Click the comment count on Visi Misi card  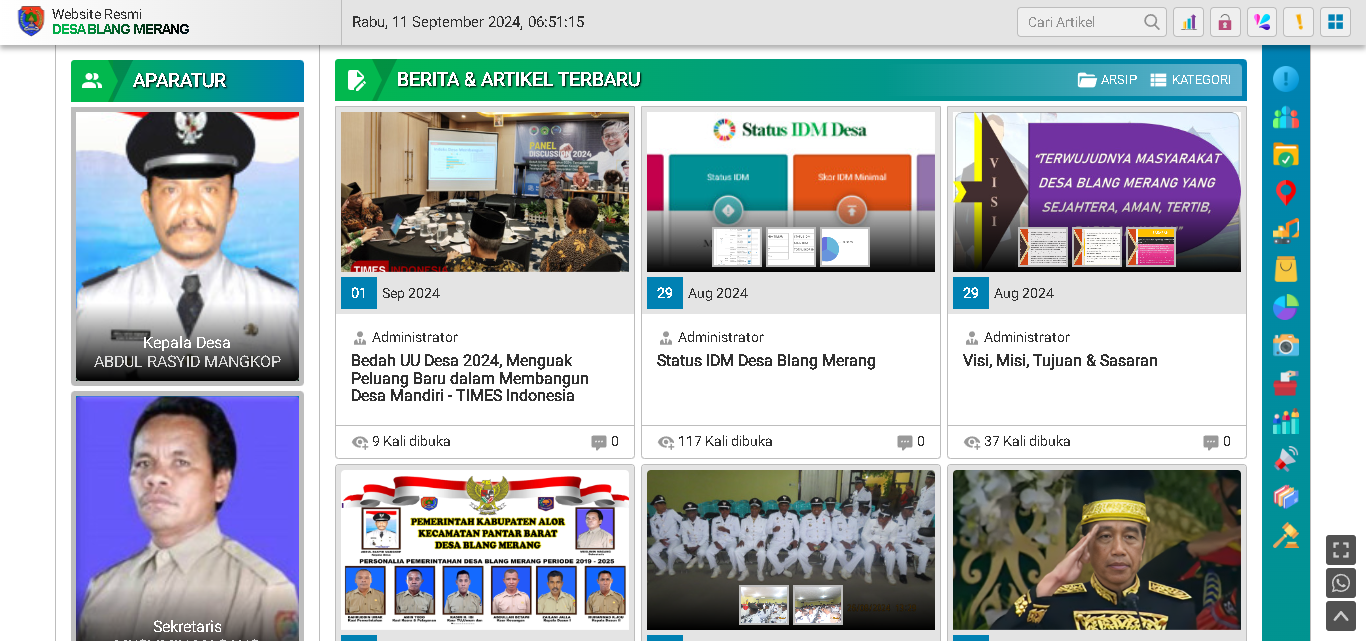(1217, 441)
